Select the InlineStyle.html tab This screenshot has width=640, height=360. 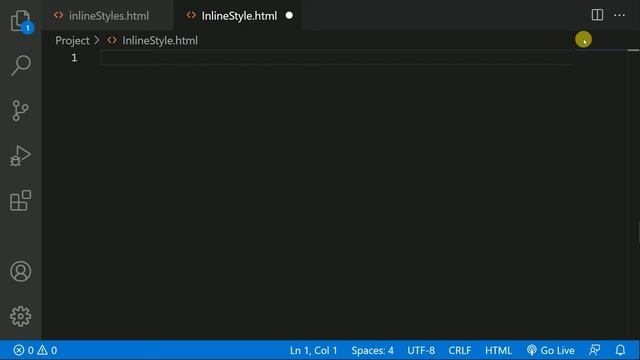[x=239, y=16]
